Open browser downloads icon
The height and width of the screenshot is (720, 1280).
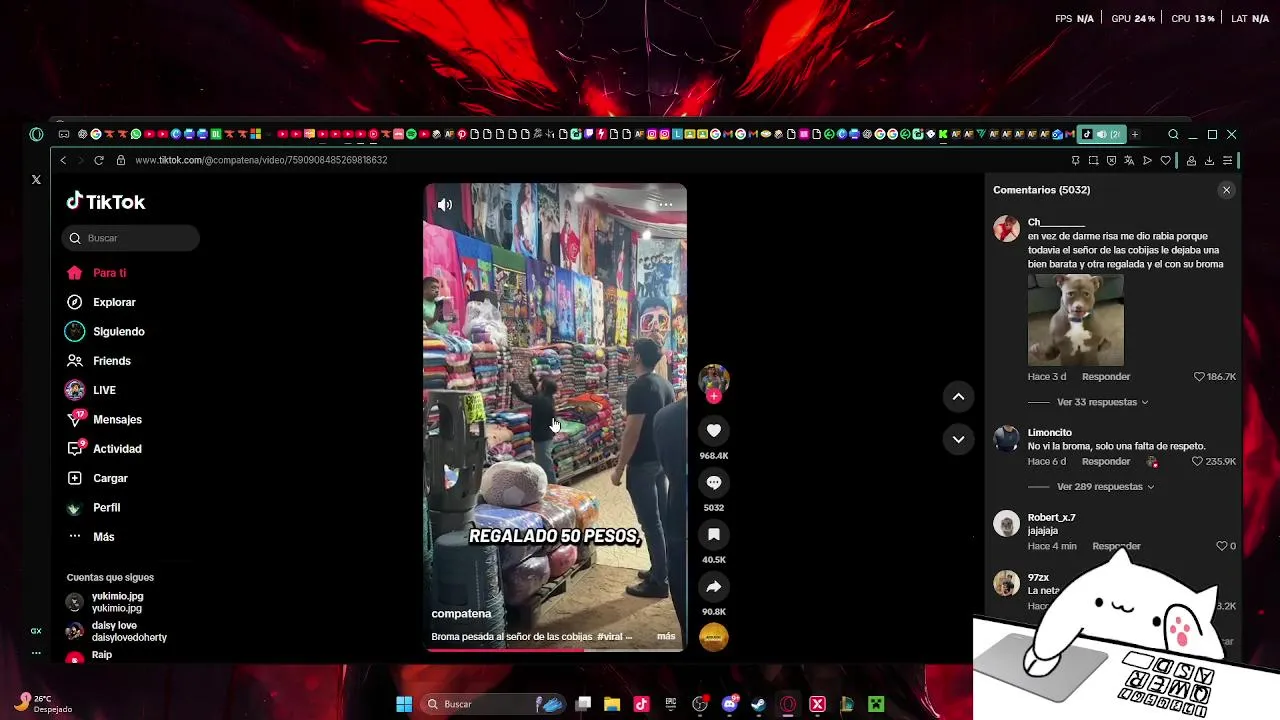pyautogui.click(x=1209, y=160)
